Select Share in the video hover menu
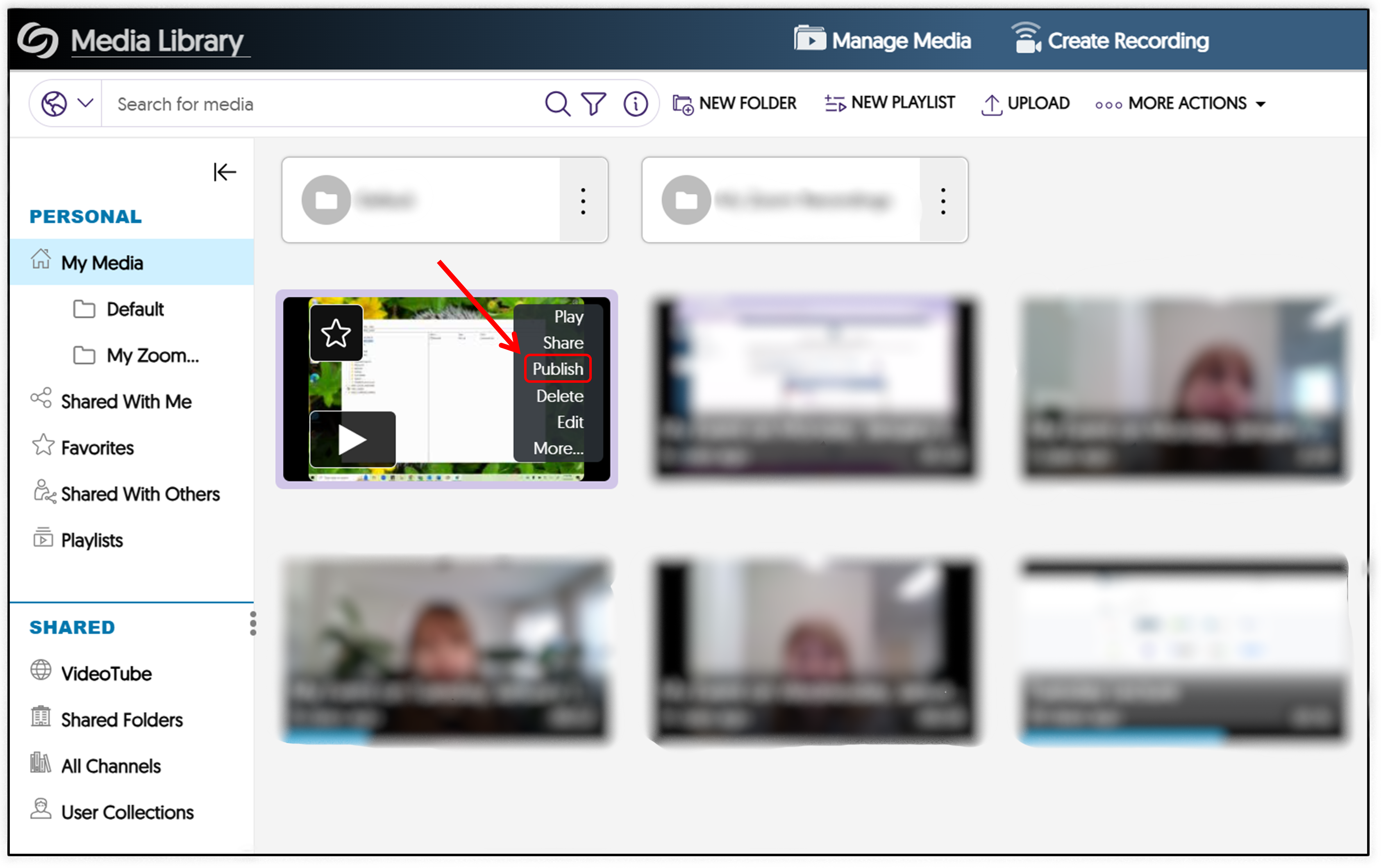Viewport: 1381px width, 868px height. click(x=563, y=343)
